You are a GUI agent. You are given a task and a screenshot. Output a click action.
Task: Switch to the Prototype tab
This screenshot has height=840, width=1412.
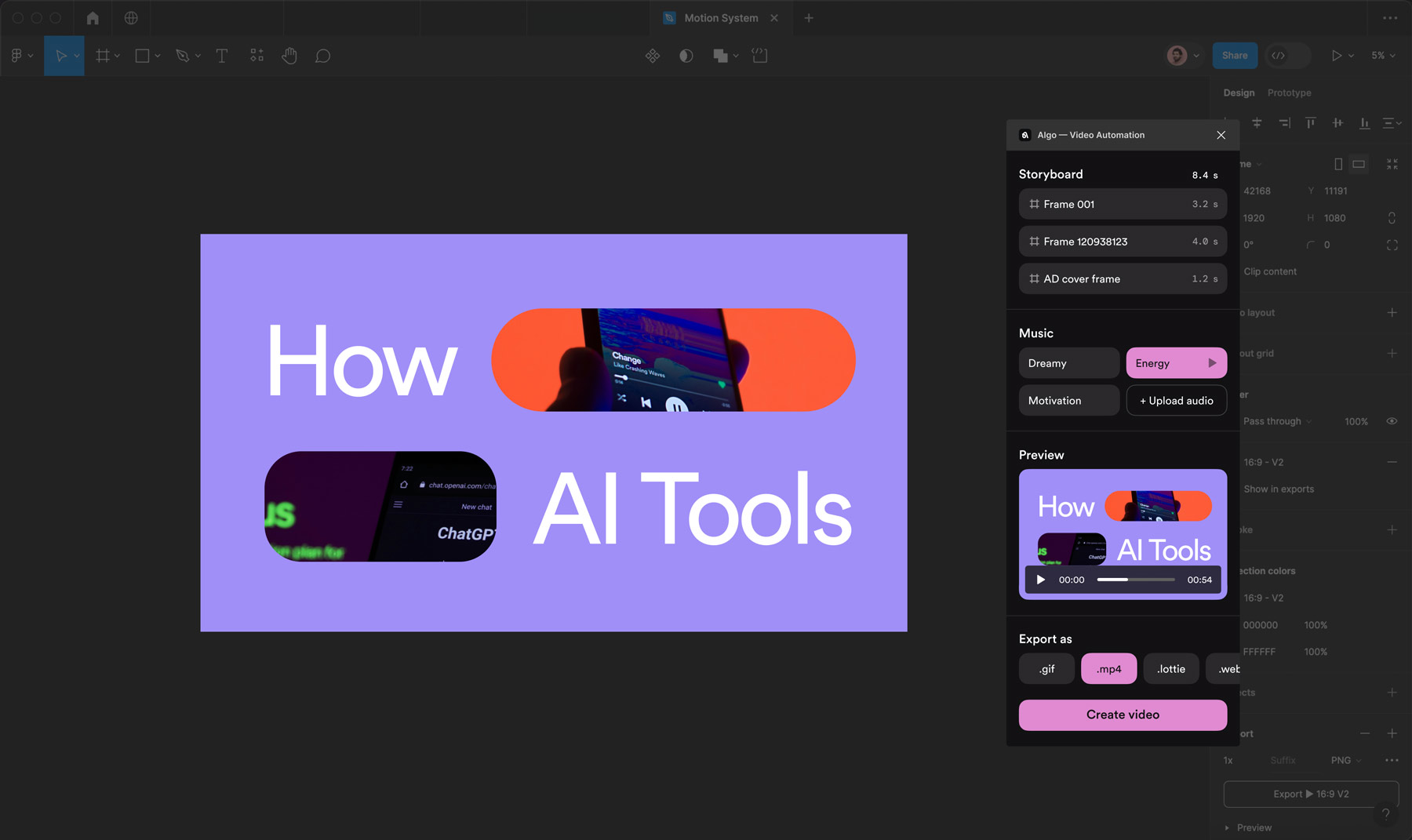1289,93
